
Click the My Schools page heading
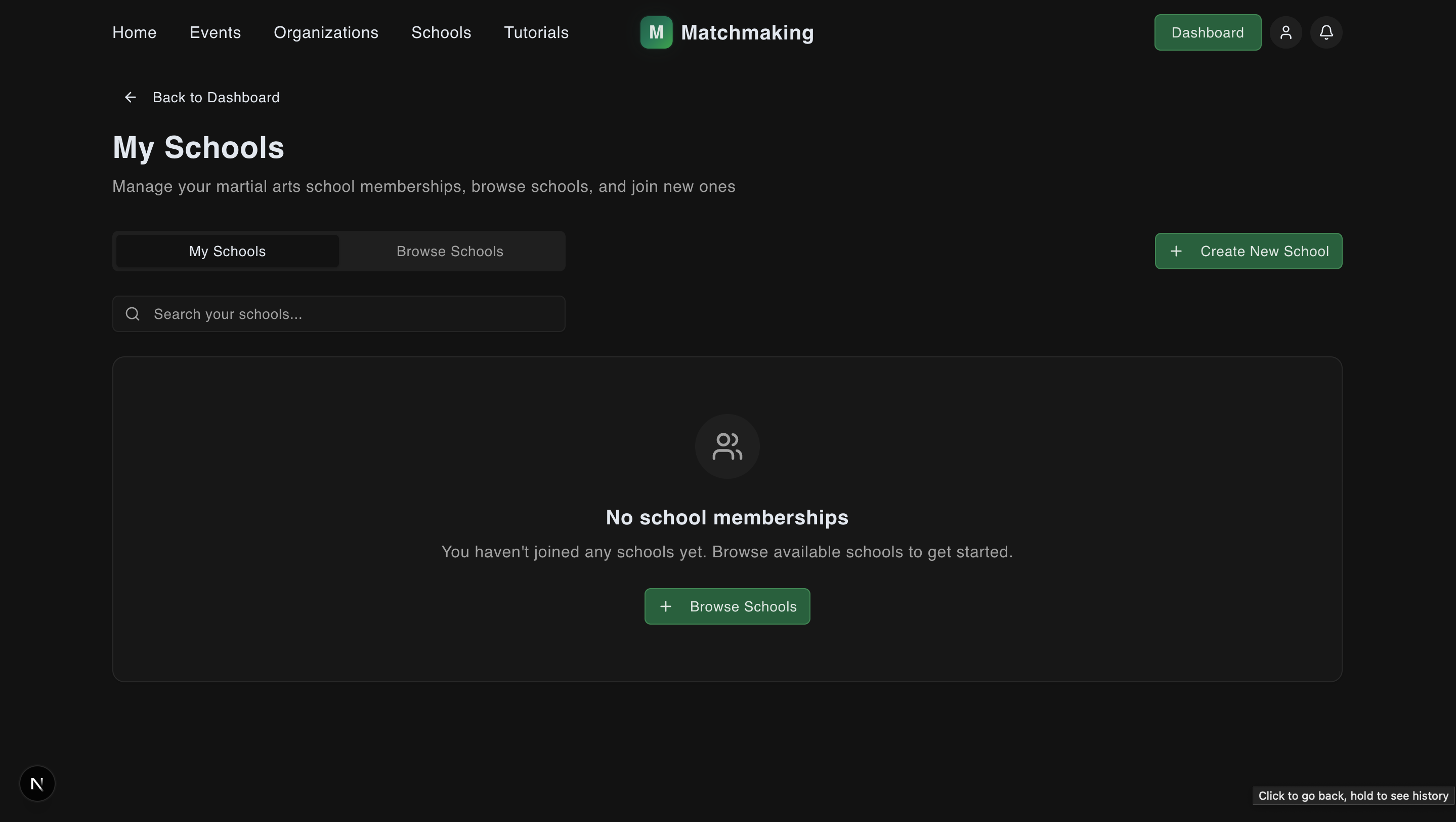(198, 148)
